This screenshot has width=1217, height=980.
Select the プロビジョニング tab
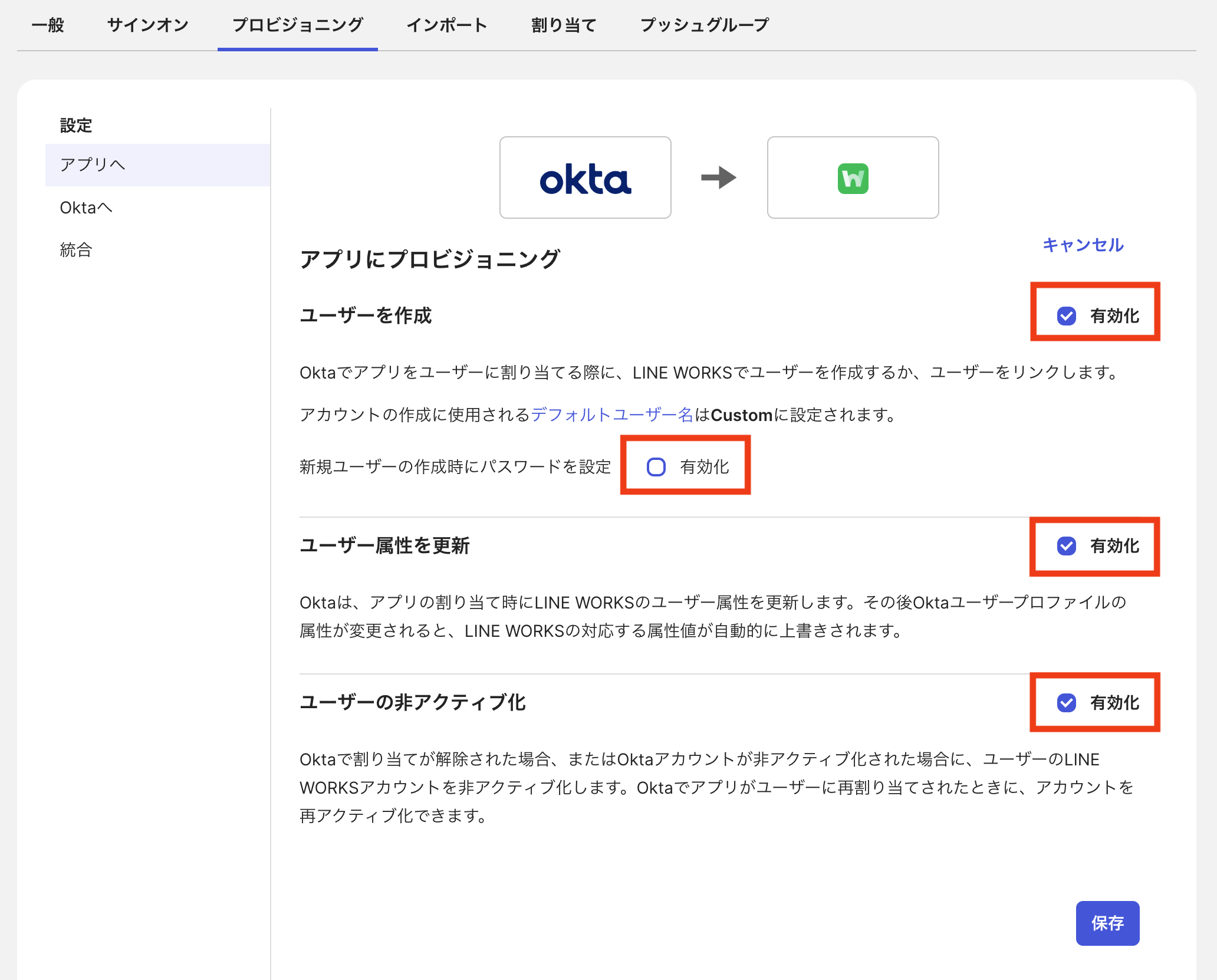point(298,25)
